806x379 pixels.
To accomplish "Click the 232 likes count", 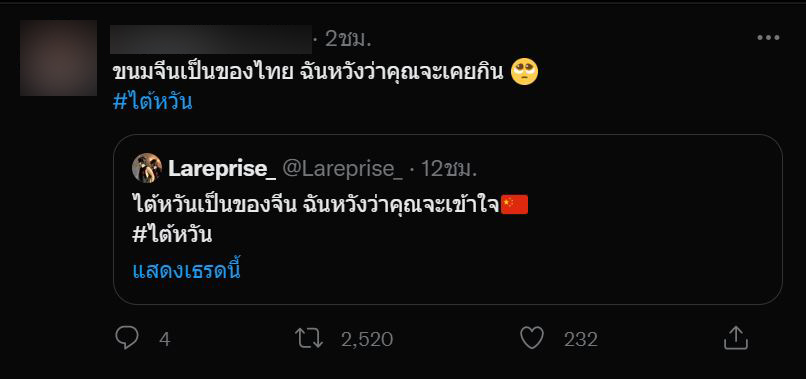I will [x=581, y=339].
